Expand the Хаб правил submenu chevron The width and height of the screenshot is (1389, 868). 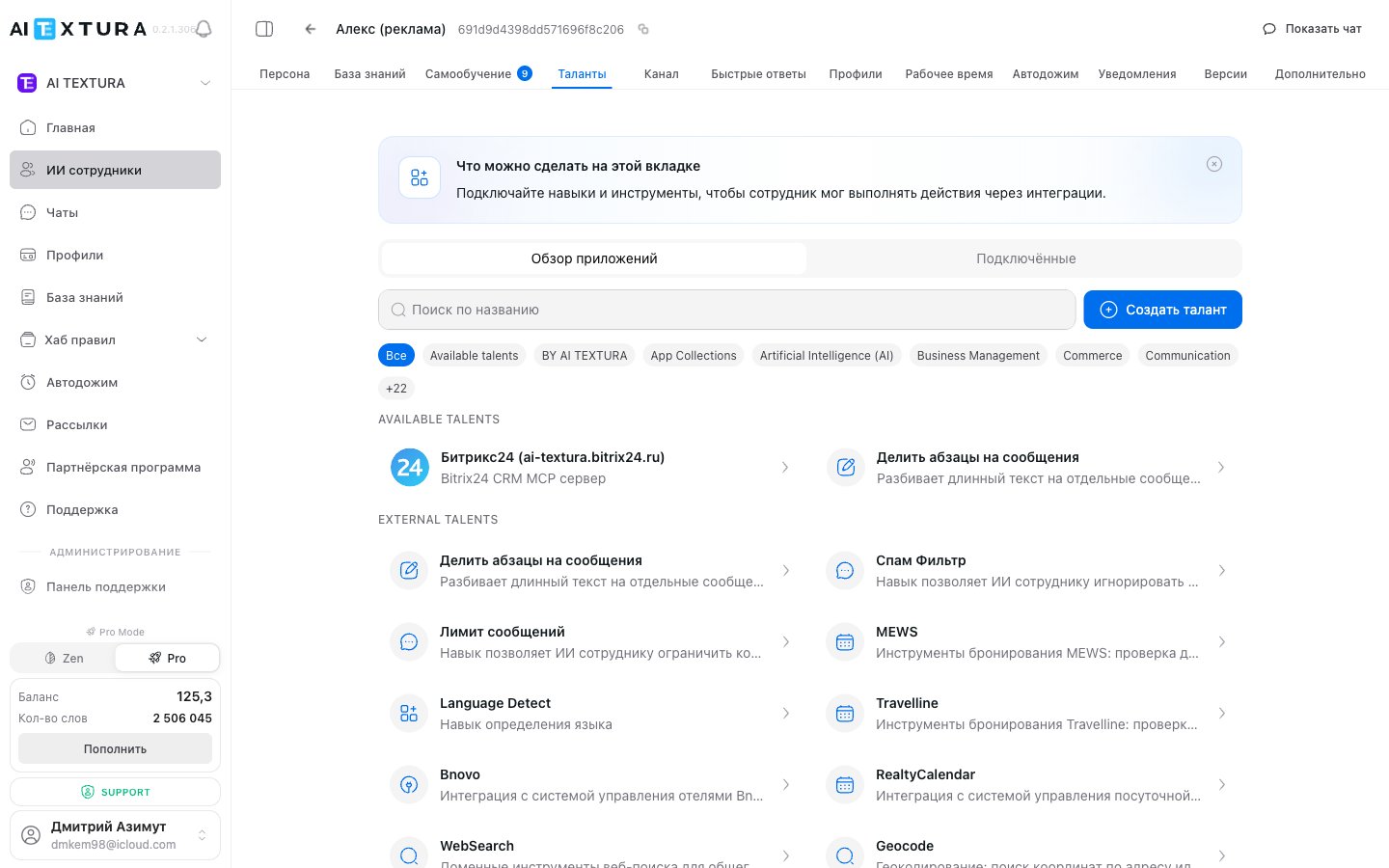coord(202,339)
